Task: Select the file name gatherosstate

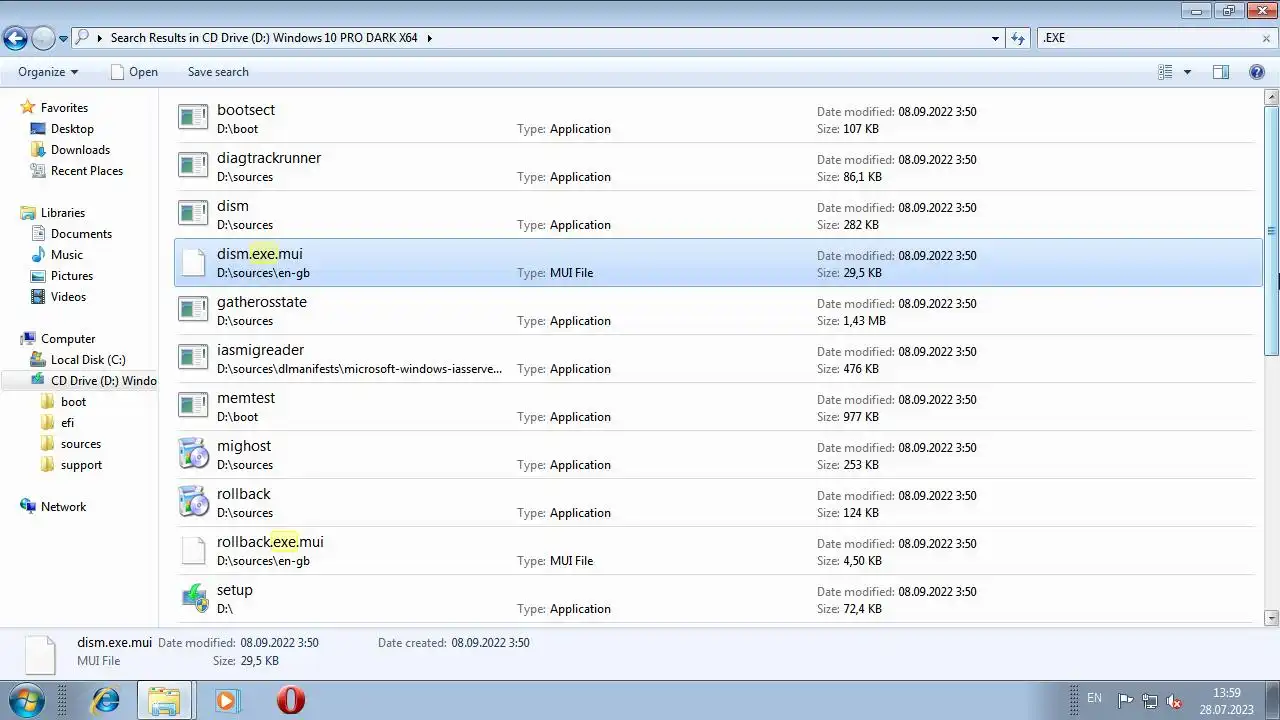Action: coord(262,302)
